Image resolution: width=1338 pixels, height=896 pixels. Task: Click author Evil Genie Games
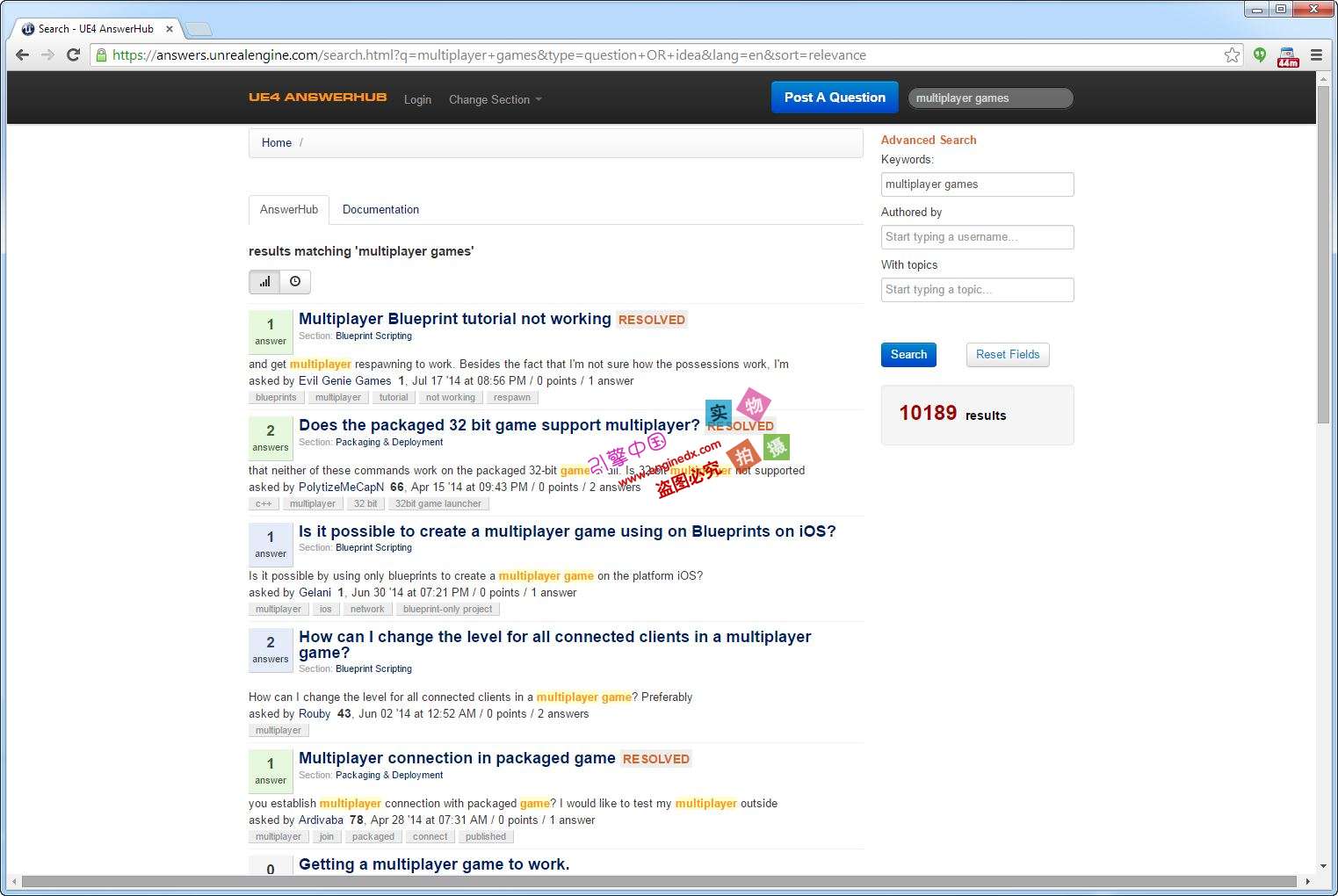tap(344, 380)
